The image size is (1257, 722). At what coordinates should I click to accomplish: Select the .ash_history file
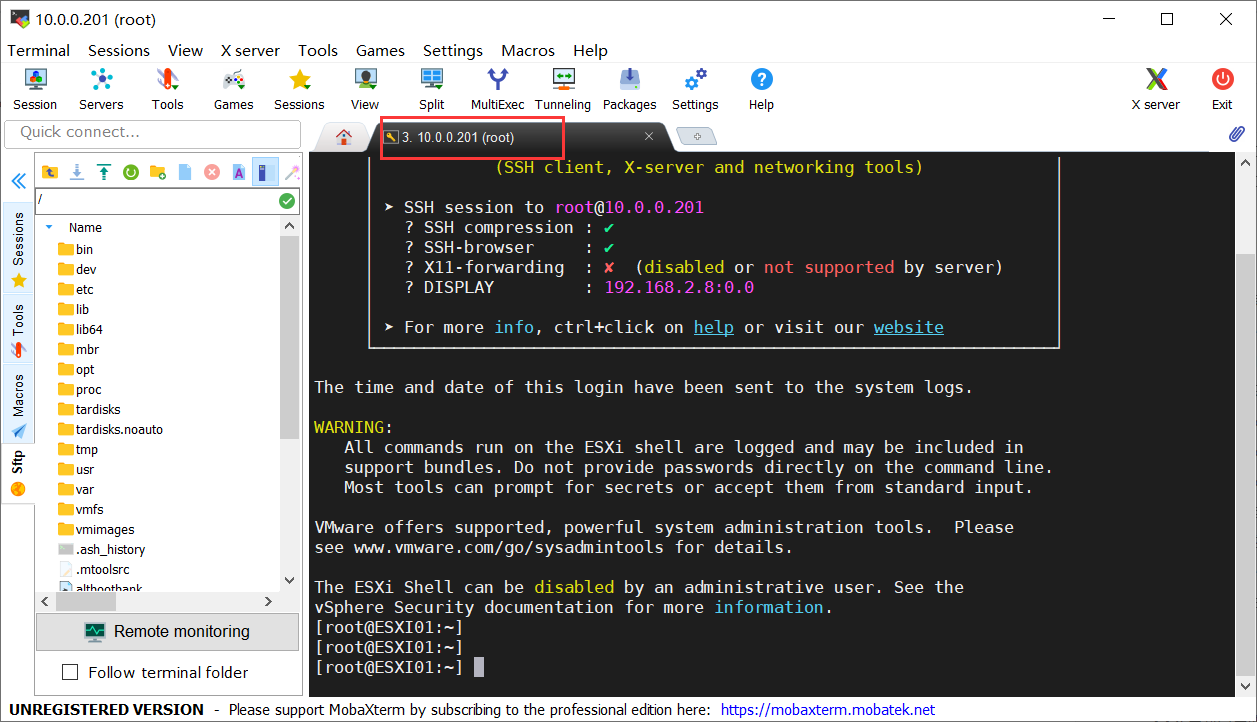point(102,549)
